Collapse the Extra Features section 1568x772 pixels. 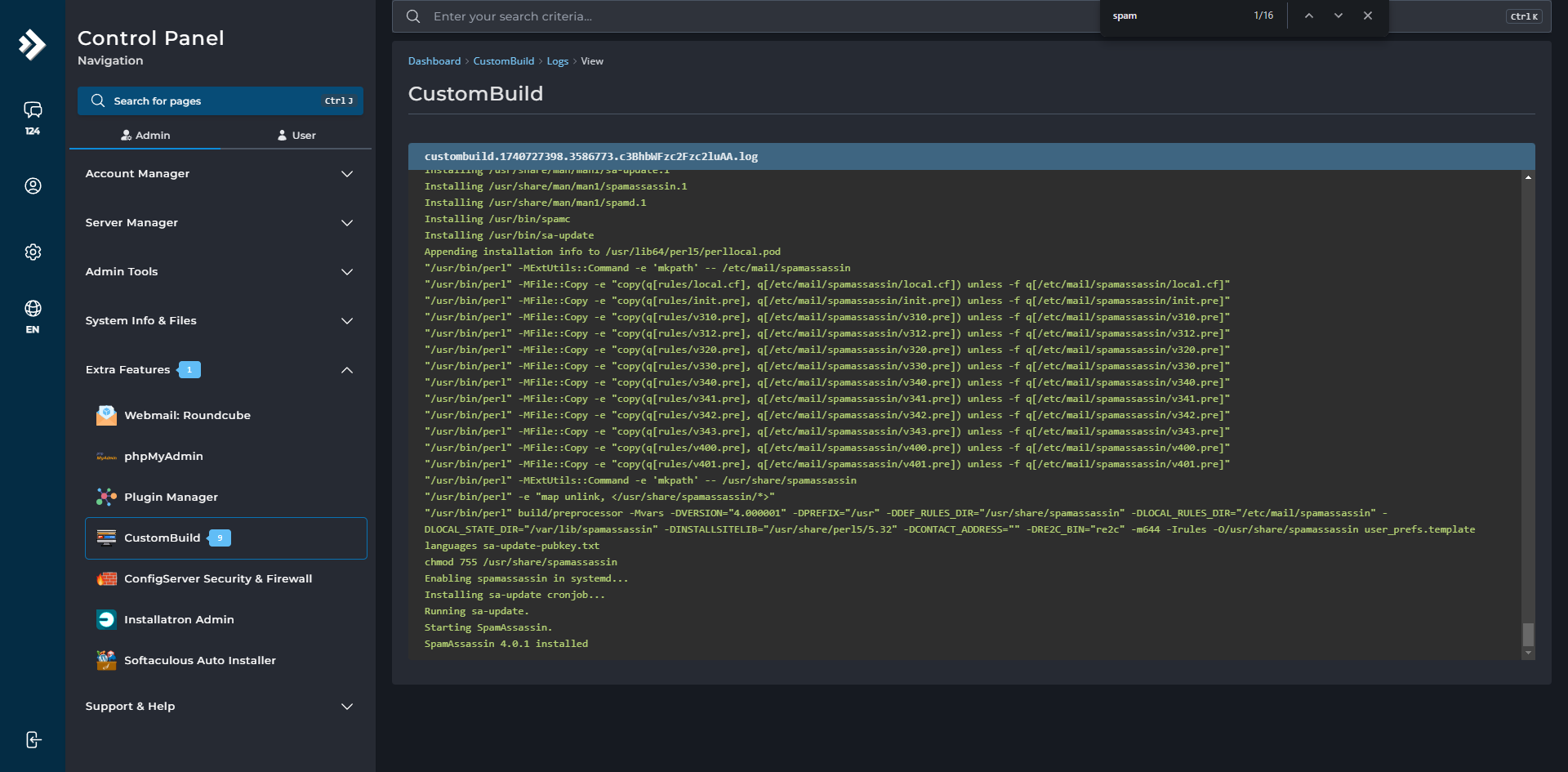(220, 370)
